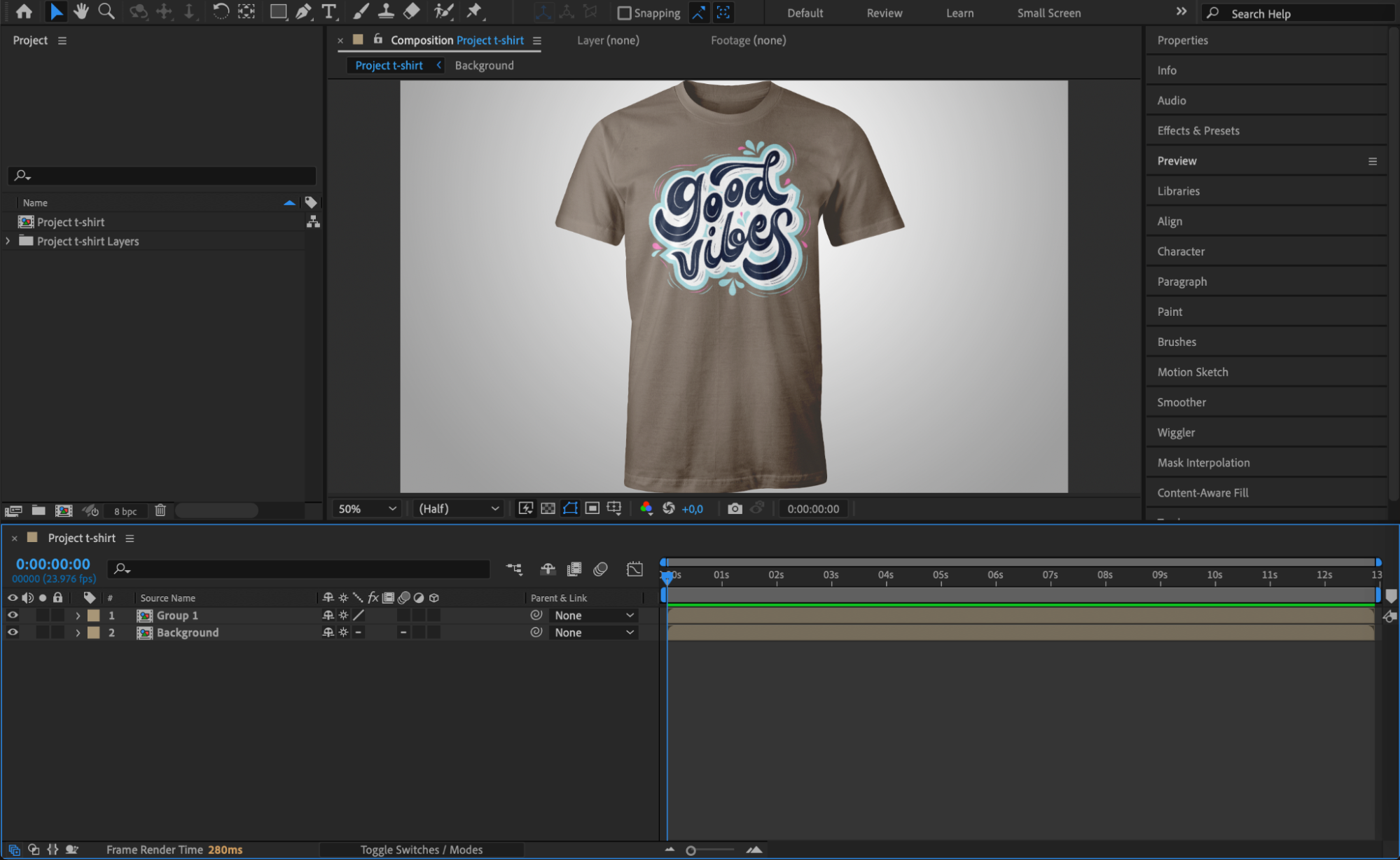
Task: Open the color channel selector icon
Action: click(x=646, y=508)
